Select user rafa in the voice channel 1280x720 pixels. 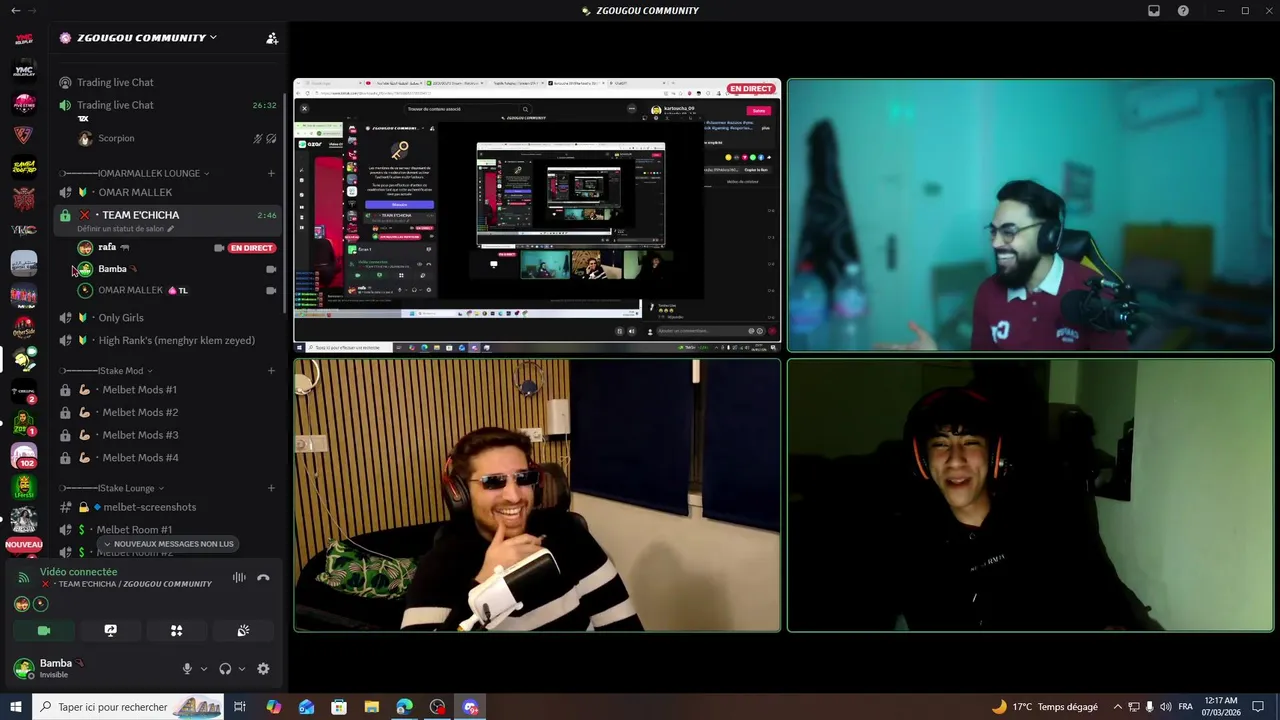pos(176,247)
